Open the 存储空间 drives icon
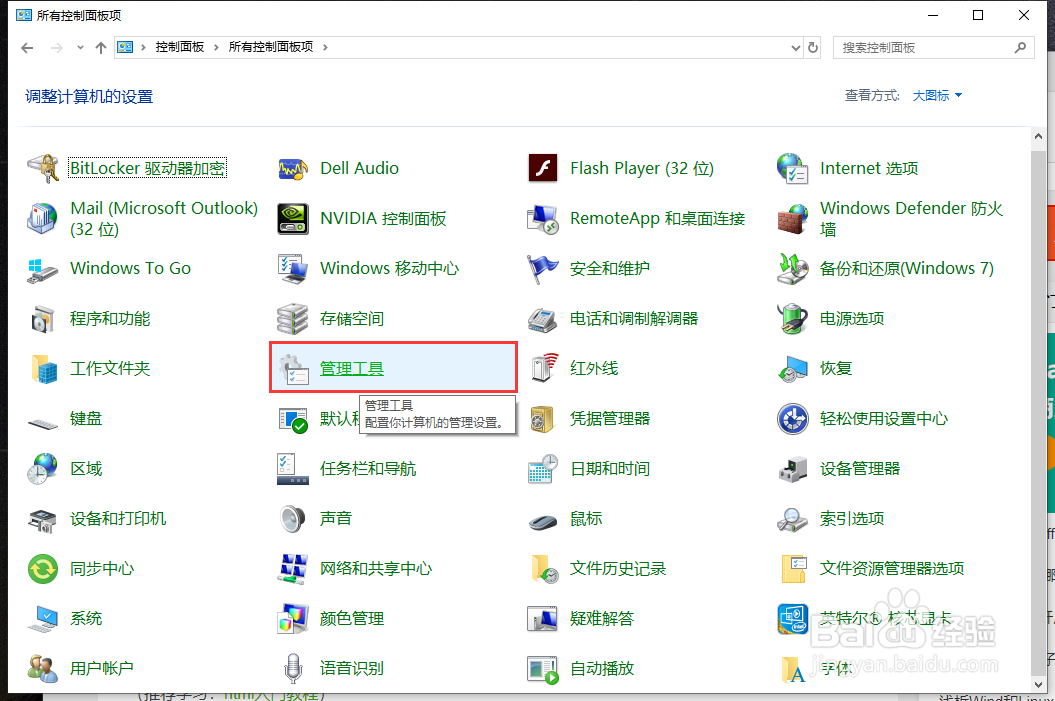Image resolution: width=1055 pixels, height=701 pixels. click(x=293, y=319)
